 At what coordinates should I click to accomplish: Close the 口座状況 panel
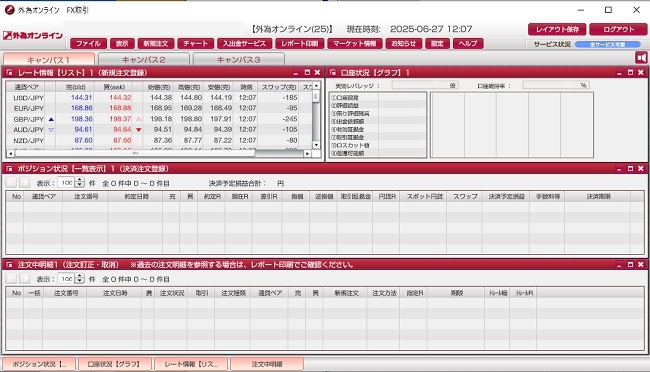[x=640, y=73]
